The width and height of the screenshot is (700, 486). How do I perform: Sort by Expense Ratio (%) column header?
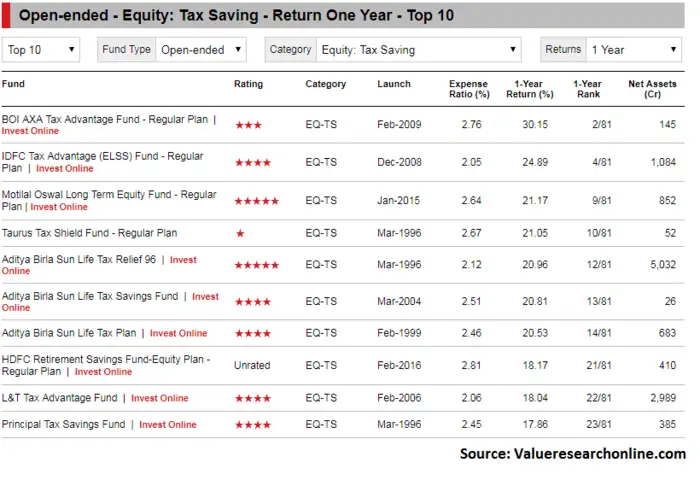point(469,89)
